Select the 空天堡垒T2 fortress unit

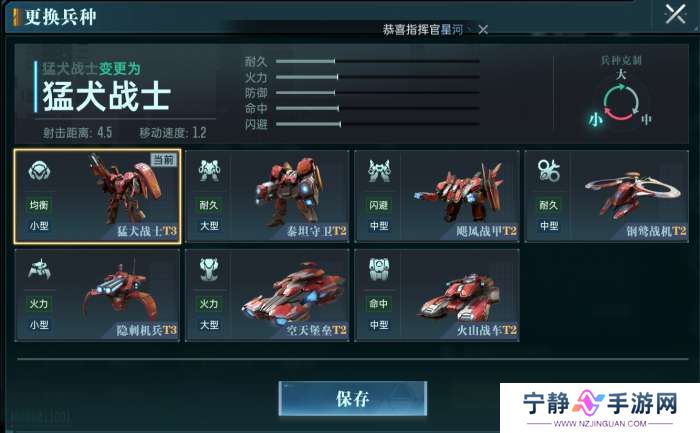[x=267, y=296]
